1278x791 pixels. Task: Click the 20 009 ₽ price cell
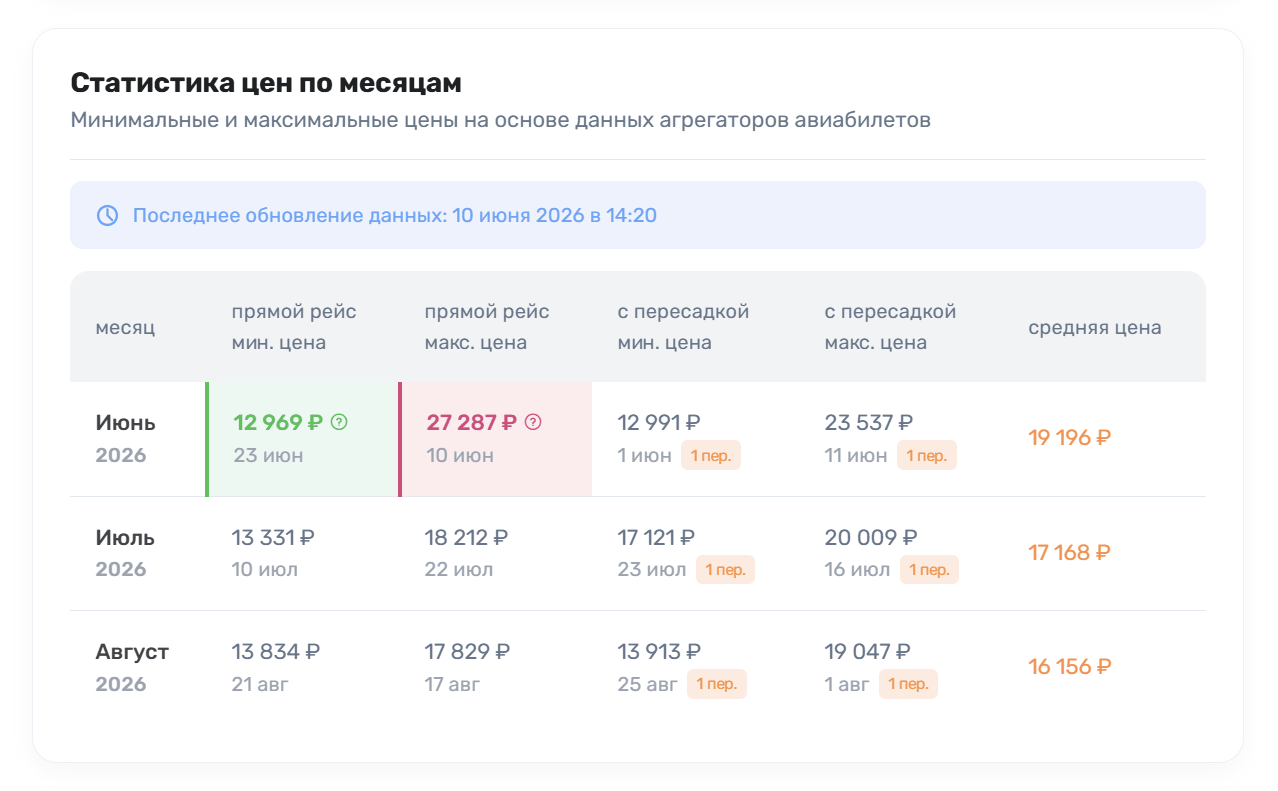click(871, 537)
